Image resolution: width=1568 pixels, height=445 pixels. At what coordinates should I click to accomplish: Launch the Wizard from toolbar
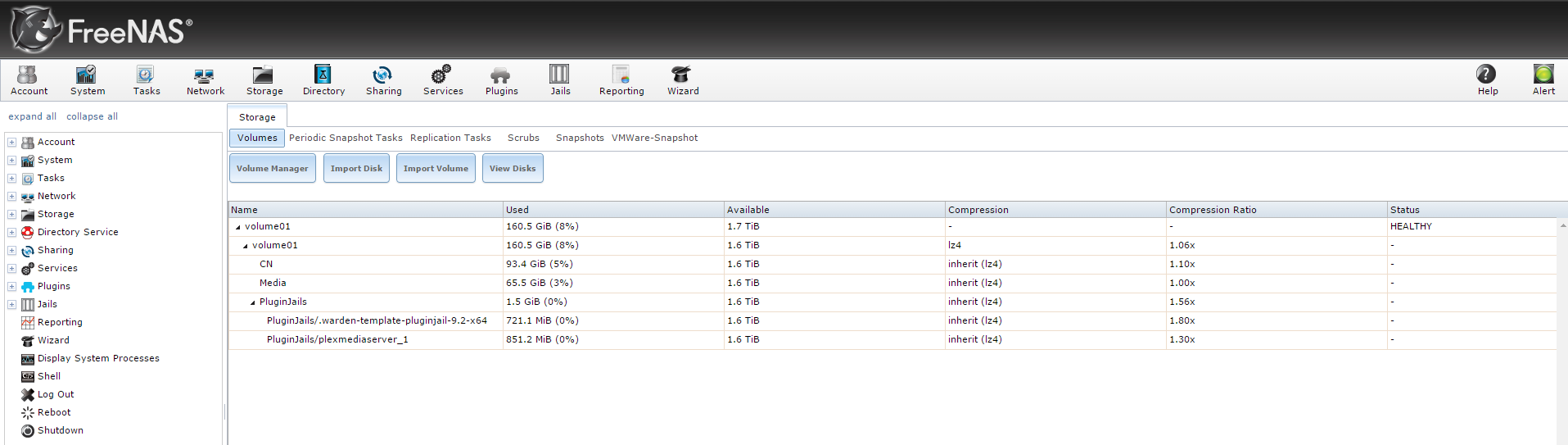point(682,80)
